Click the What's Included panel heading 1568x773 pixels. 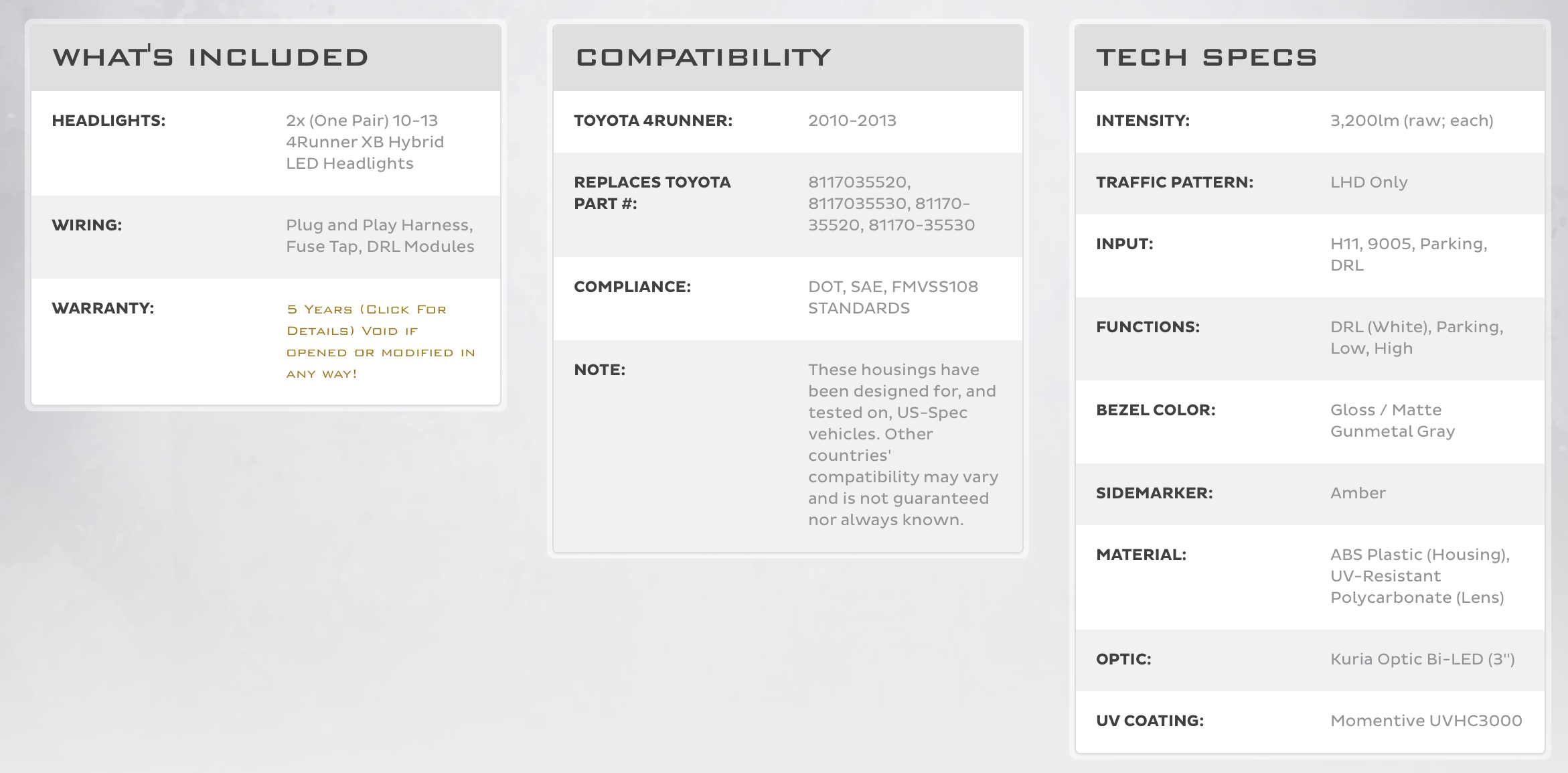(x=211, y=57)
